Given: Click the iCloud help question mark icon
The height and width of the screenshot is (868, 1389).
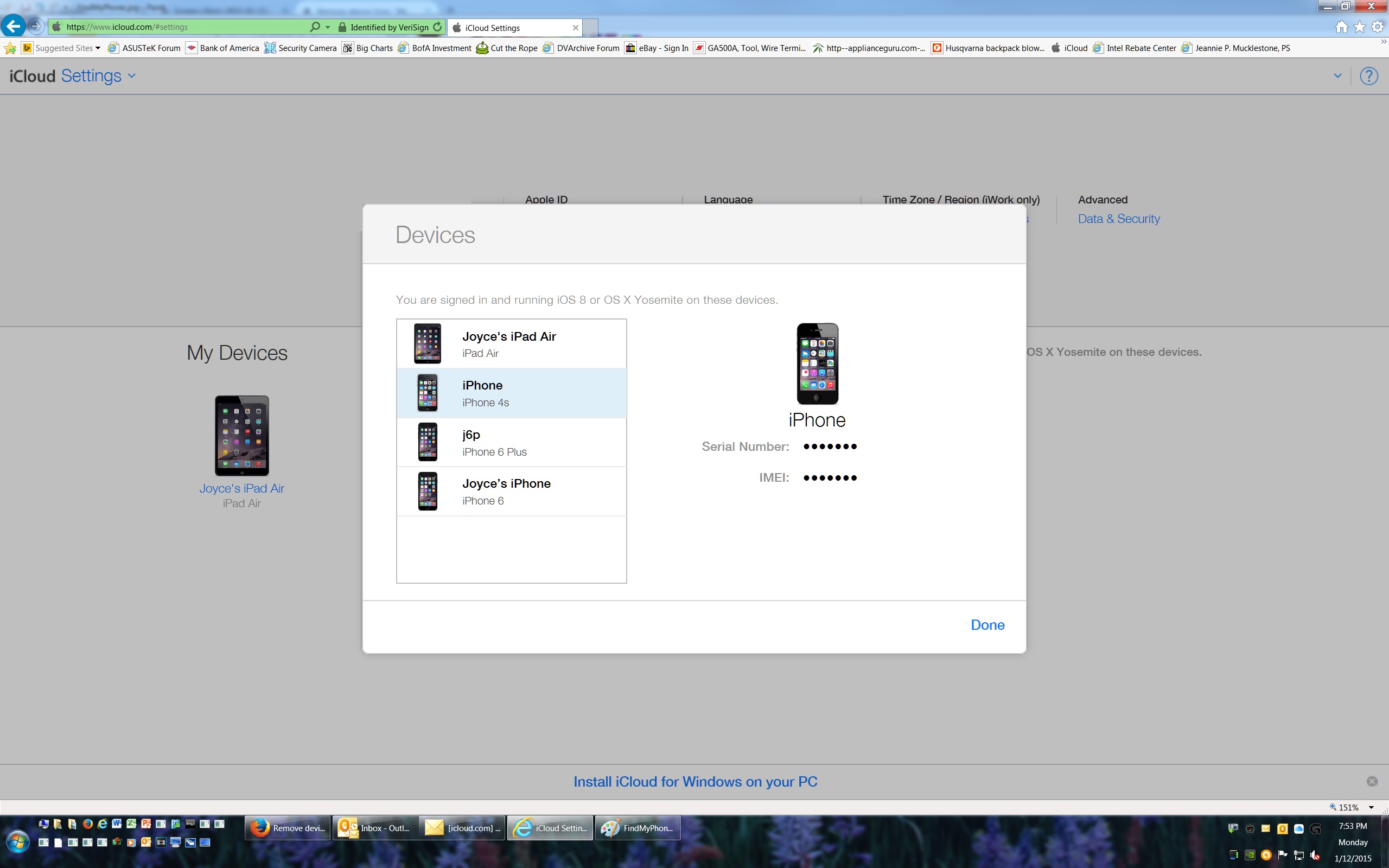Looking at the screenshot, I should coord(1368,76).
